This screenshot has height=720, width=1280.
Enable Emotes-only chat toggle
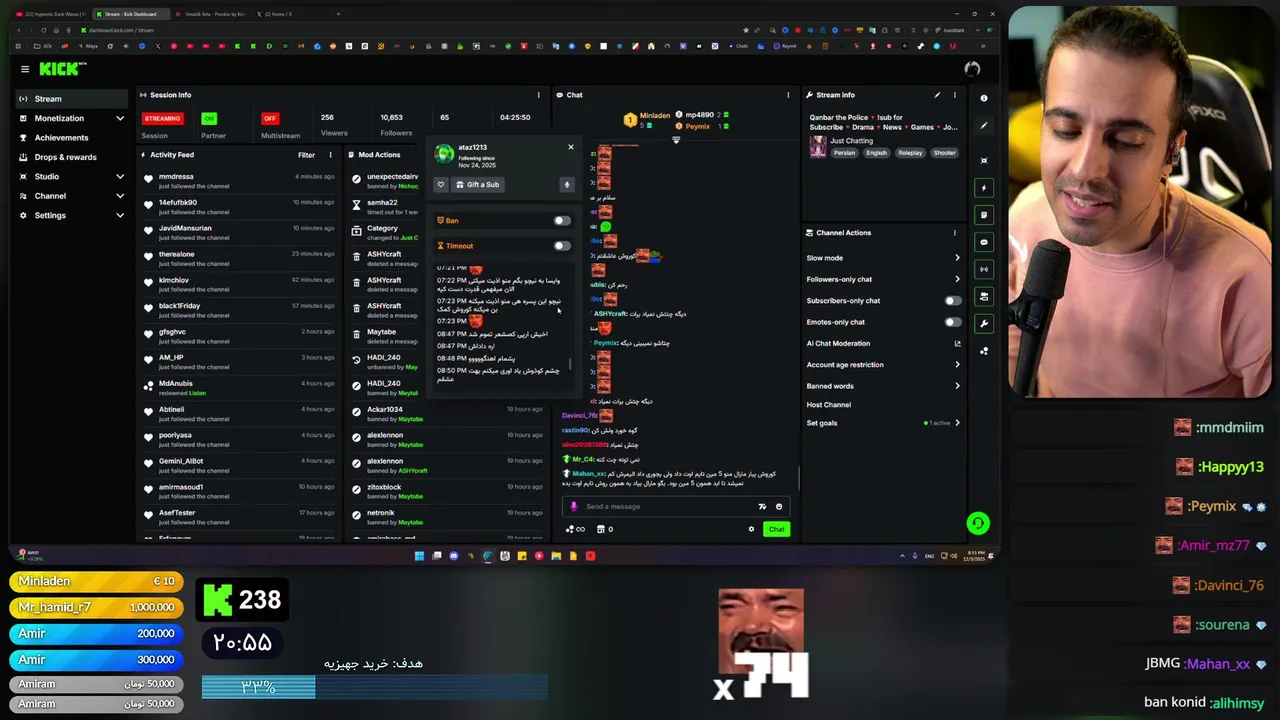(953, 322)
